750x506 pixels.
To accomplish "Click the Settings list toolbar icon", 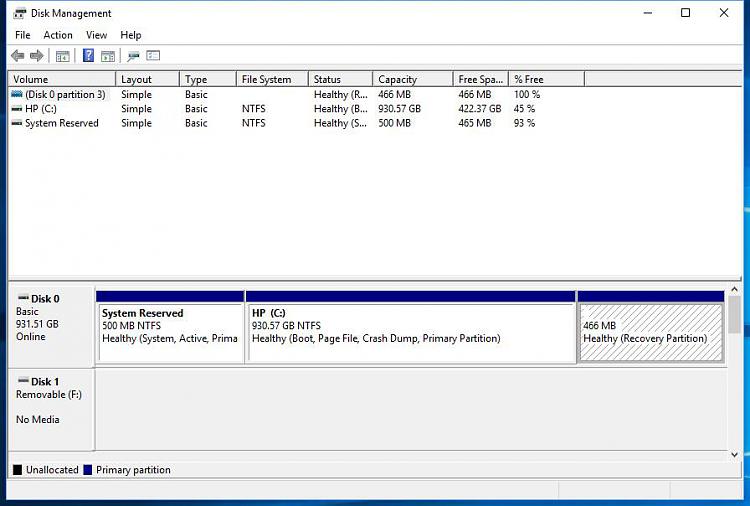I will coord(153,56).
